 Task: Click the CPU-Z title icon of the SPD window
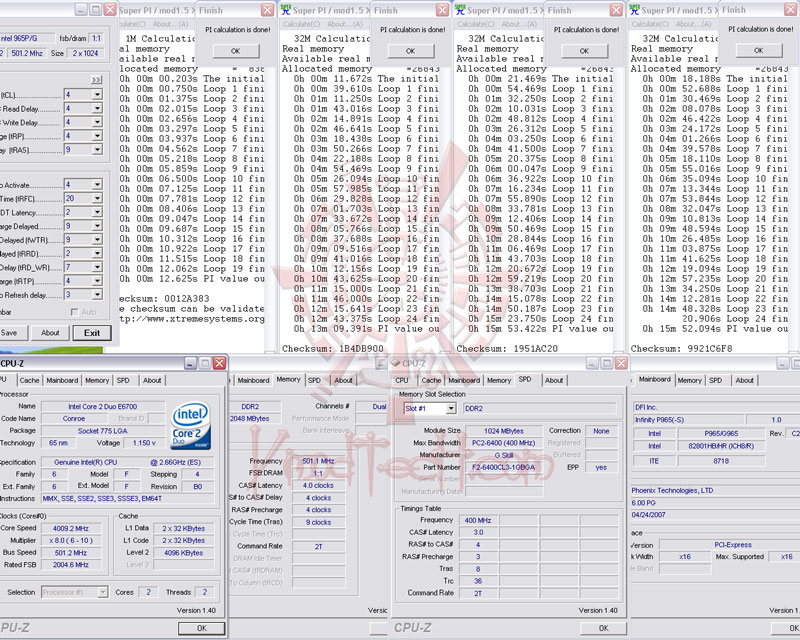(395, 363)
